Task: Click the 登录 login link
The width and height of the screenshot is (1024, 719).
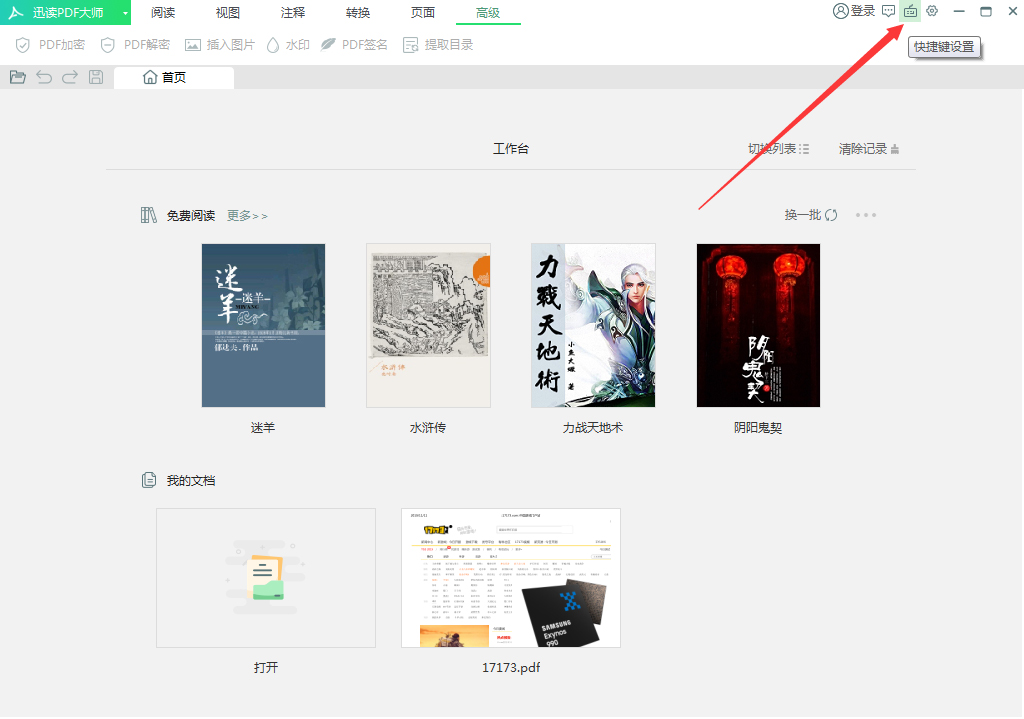Action: (853, 13)
